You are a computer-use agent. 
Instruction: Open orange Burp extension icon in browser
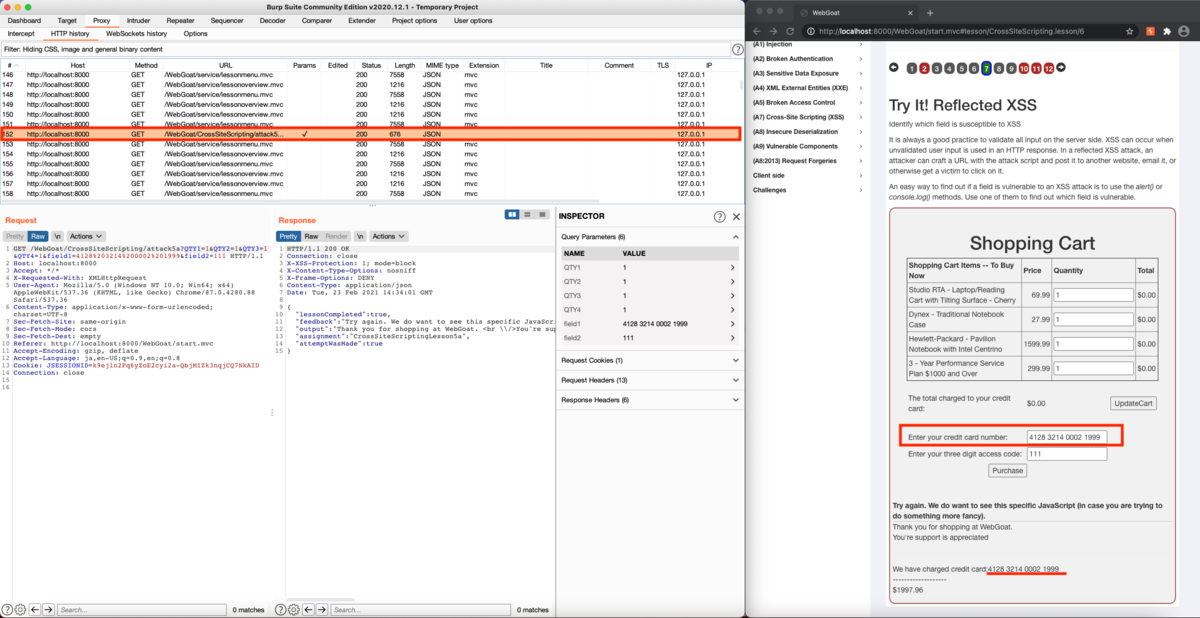1150,31
